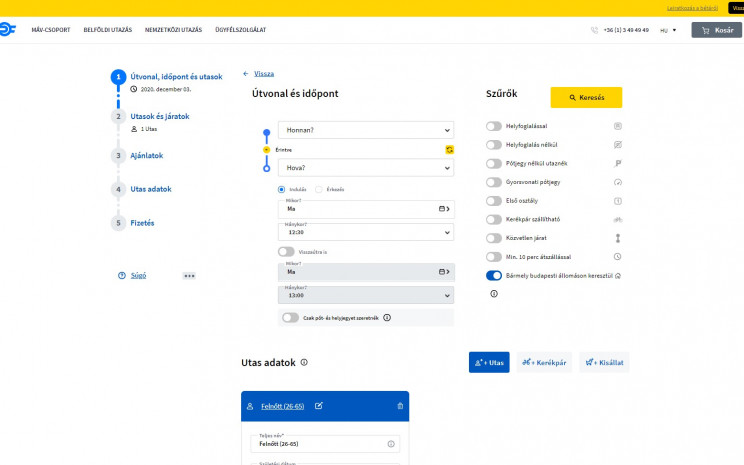Open the Nemzetközi utazás menu
The image size is (744, 465).
(173, 30)
